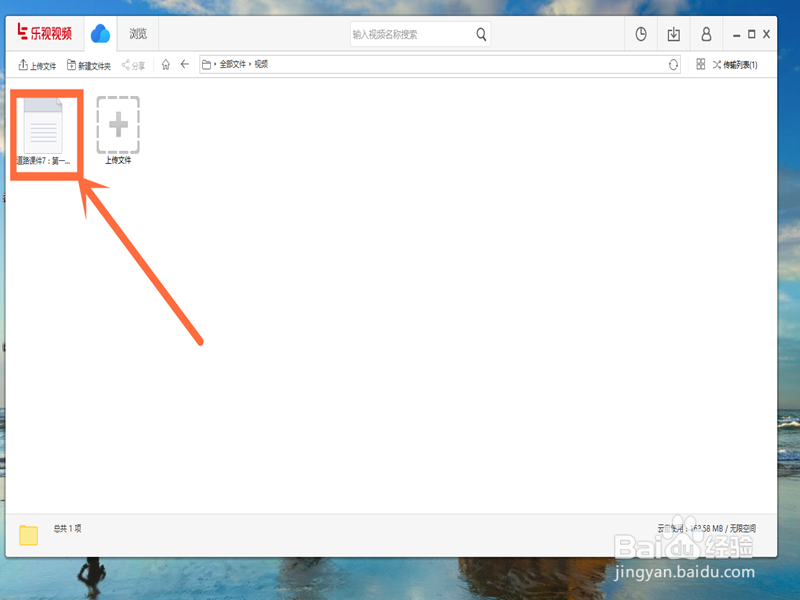Refresh the file list

tap(673, 64)
